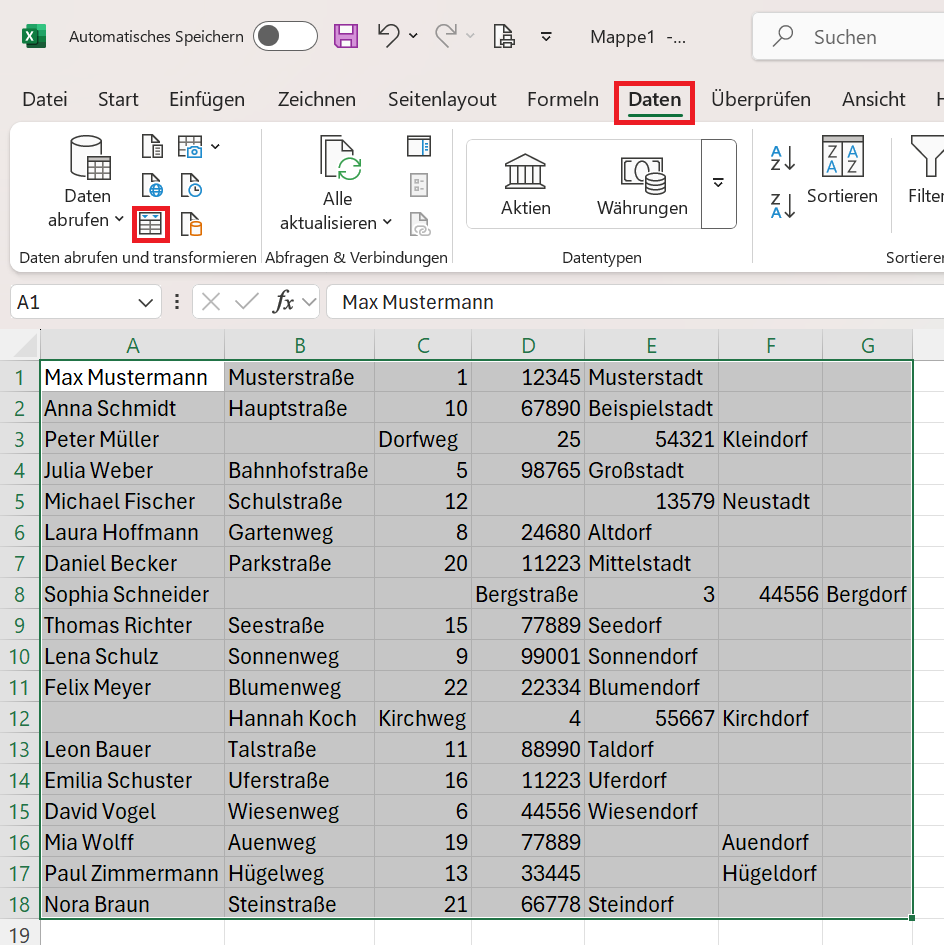Select cell containing Bergdorf

pyautogui.click(x=866, y=594)
